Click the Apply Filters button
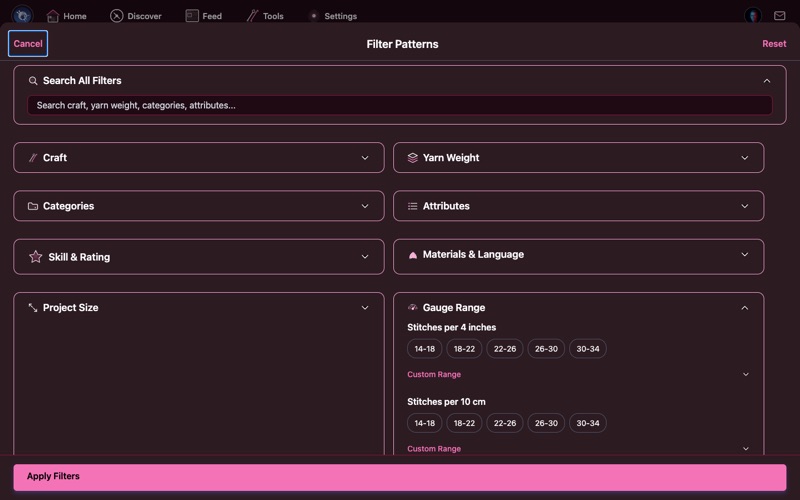 [x=400, y=477]
